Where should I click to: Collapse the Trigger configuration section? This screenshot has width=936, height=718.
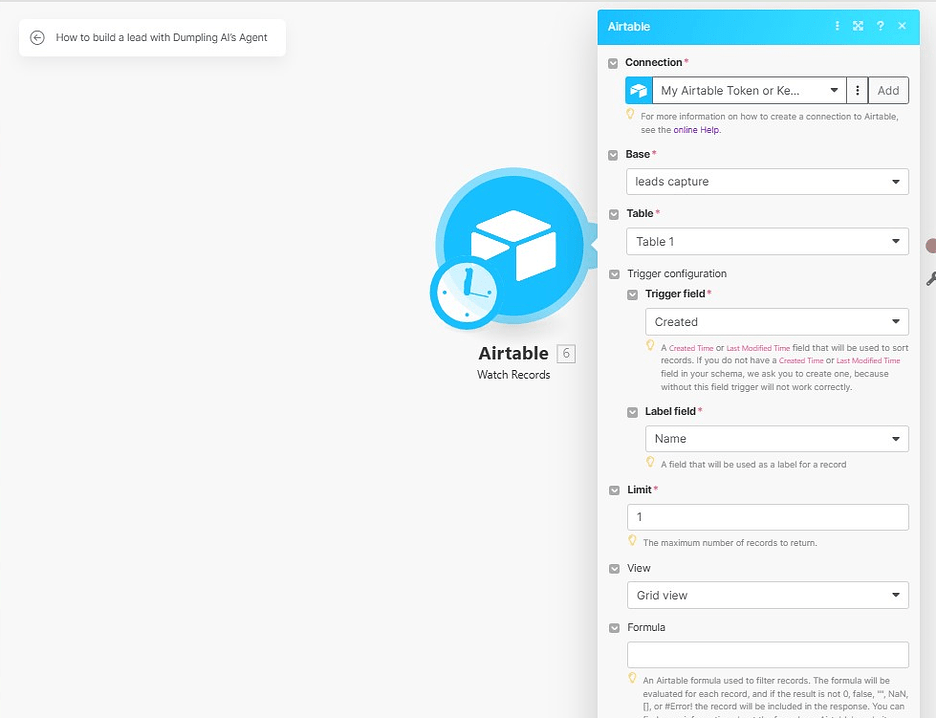tap(612, 273)
